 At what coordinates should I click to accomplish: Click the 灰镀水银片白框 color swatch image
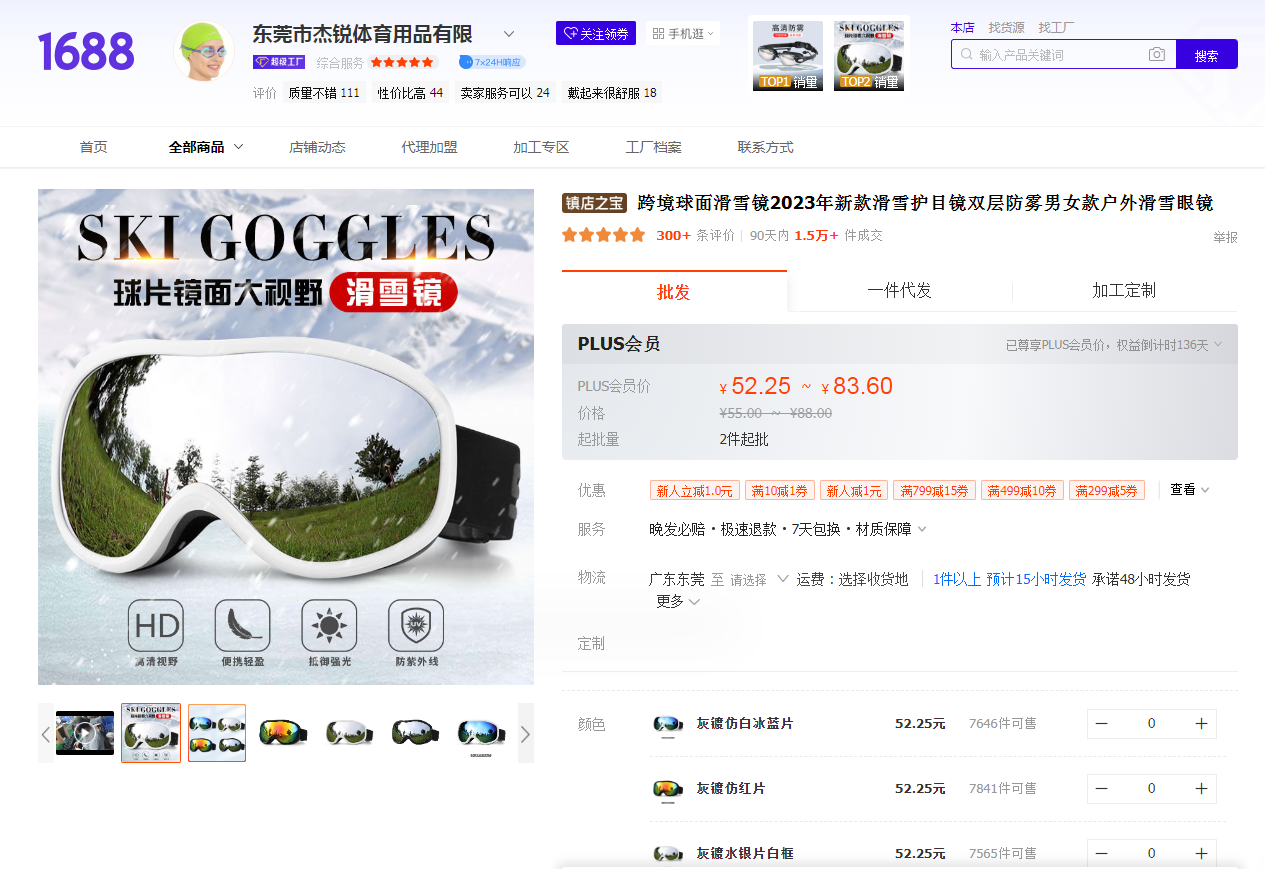coord(667,853)
